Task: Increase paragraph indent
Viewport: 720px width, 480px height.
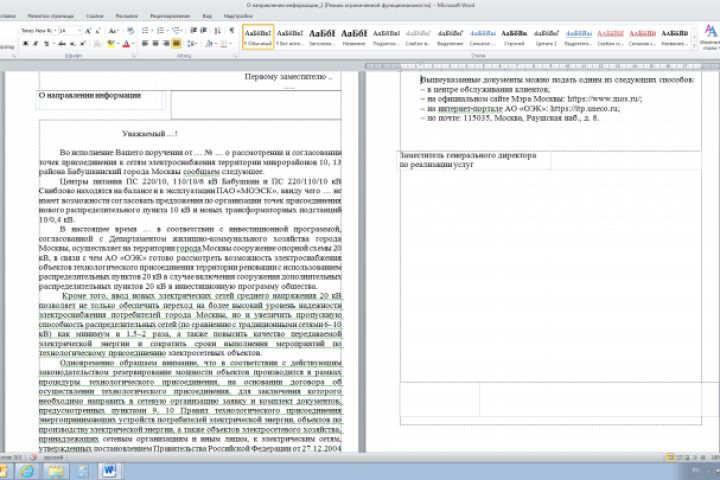Action: [203, 31]
